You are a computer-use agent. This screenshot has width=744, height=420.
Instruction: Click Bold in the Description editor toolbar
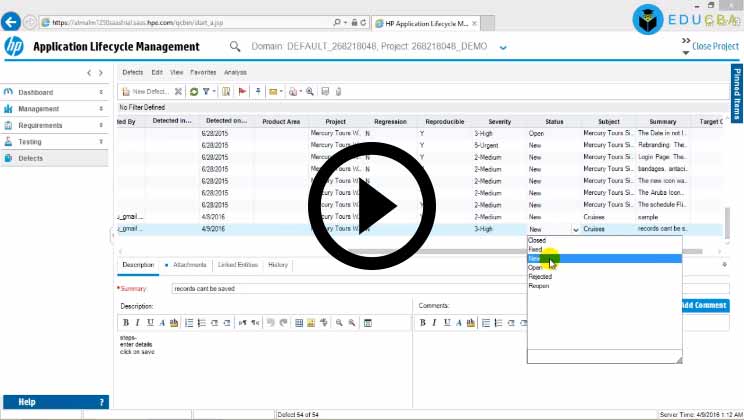point(126,322)
